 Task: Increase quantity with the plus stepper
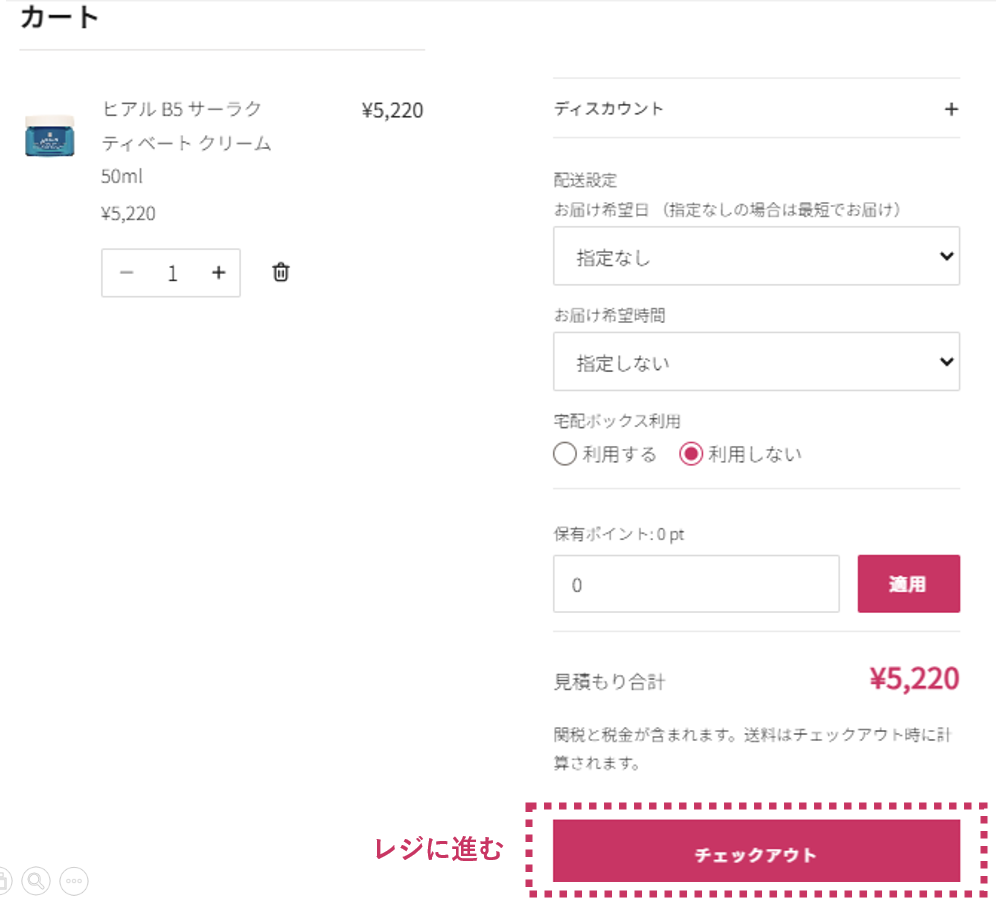(x=219, y=273)
